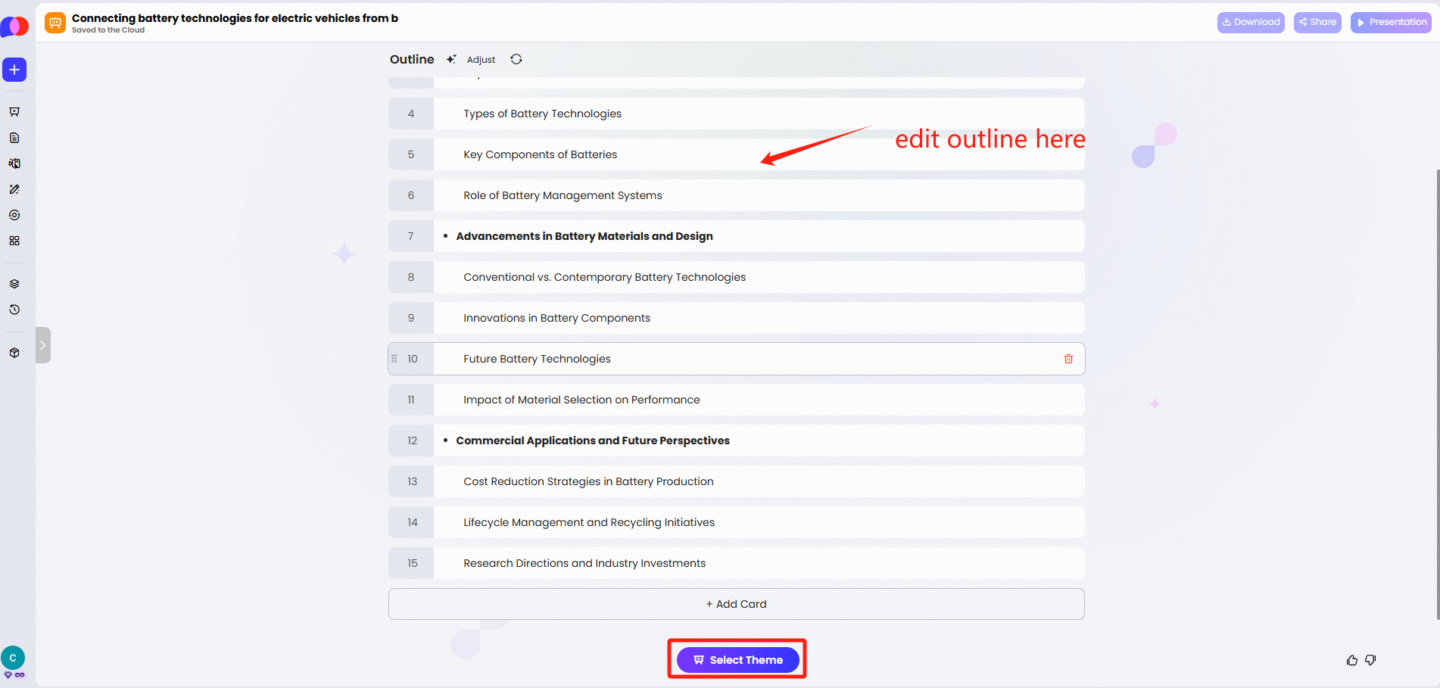
Task: Open the stacked layers icon in sidebar
Action: click(14, 284)
